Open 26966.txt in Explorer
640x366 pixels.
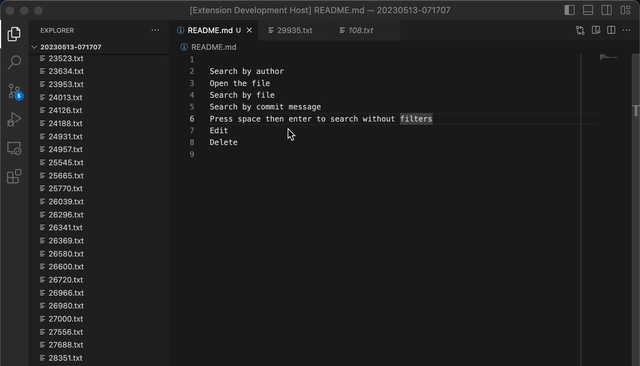click(x=99, y=293)
